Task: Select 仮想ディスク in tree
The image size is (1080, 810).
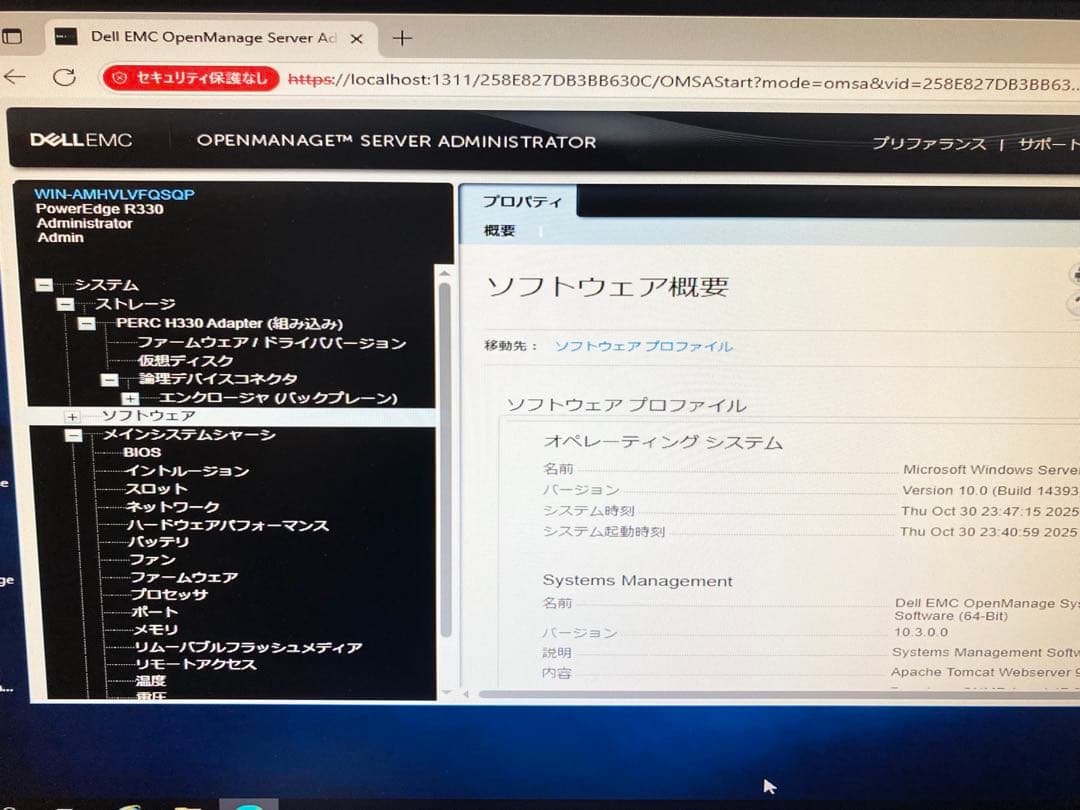Action: click(185, 361)
